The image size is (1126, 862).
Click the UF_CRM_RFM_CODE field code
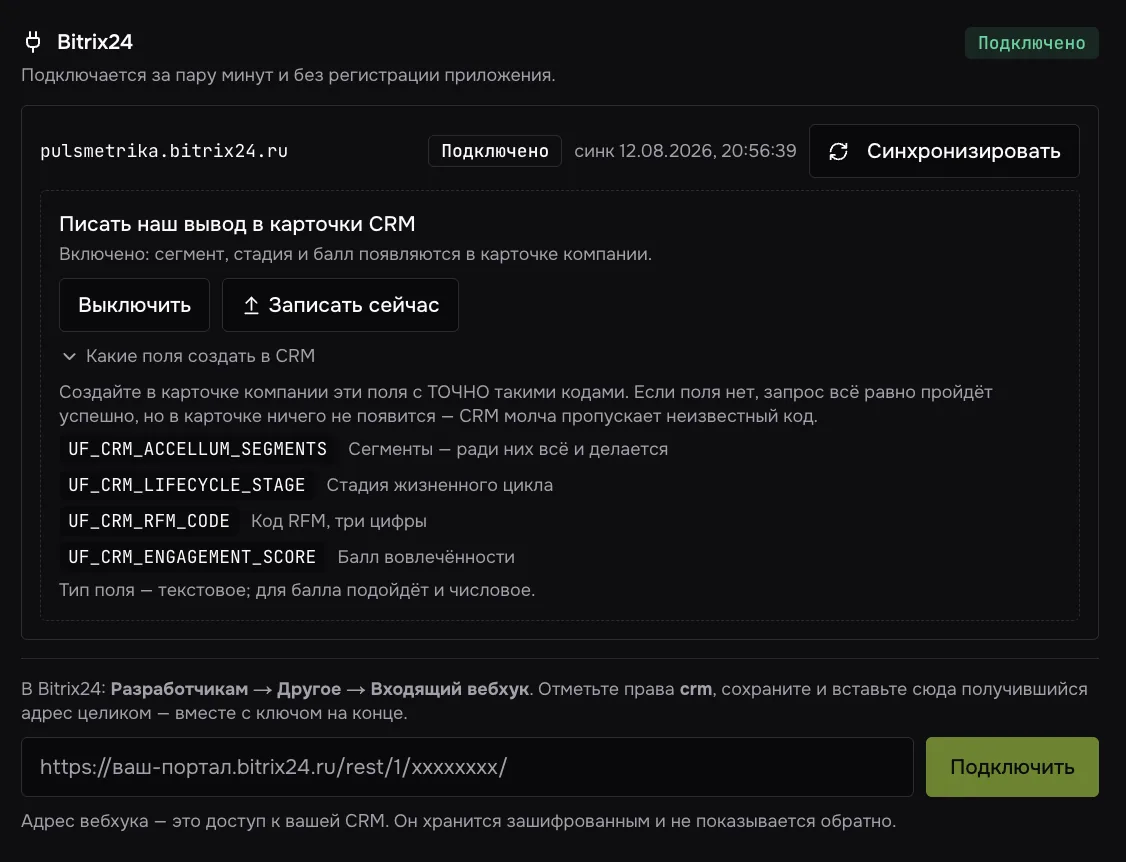[149, 521]
